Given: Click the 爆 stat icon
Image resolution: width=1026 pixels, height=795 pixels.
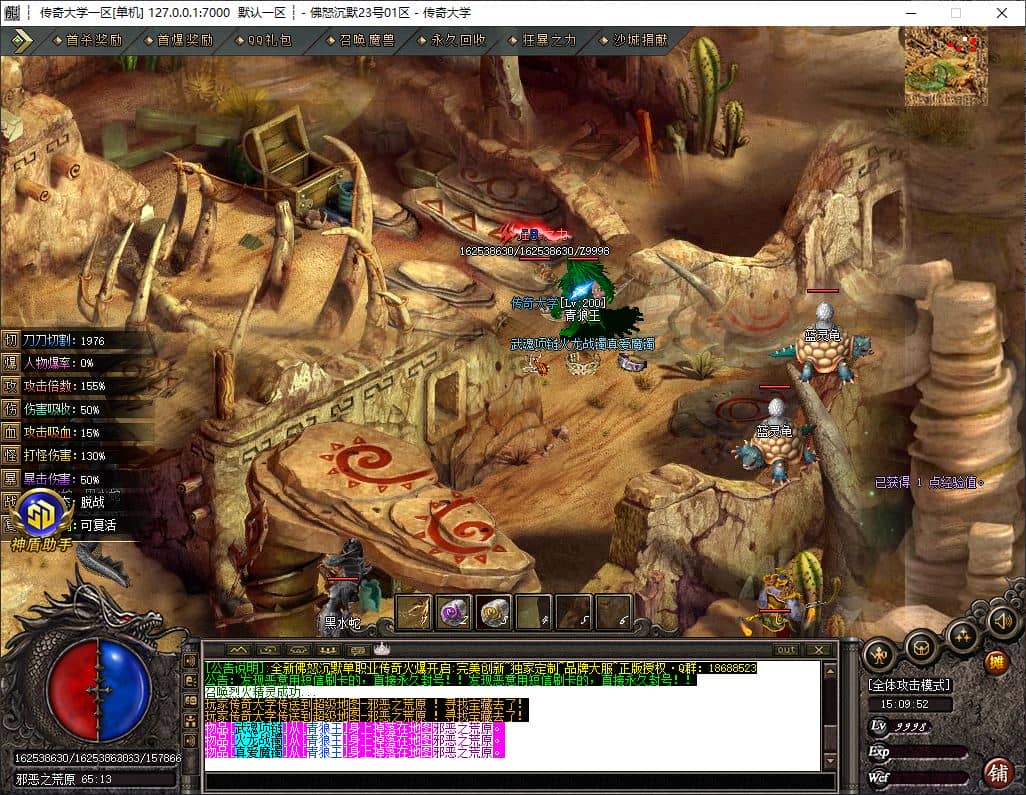Looking at the screenshot, I should pos(10,363).
